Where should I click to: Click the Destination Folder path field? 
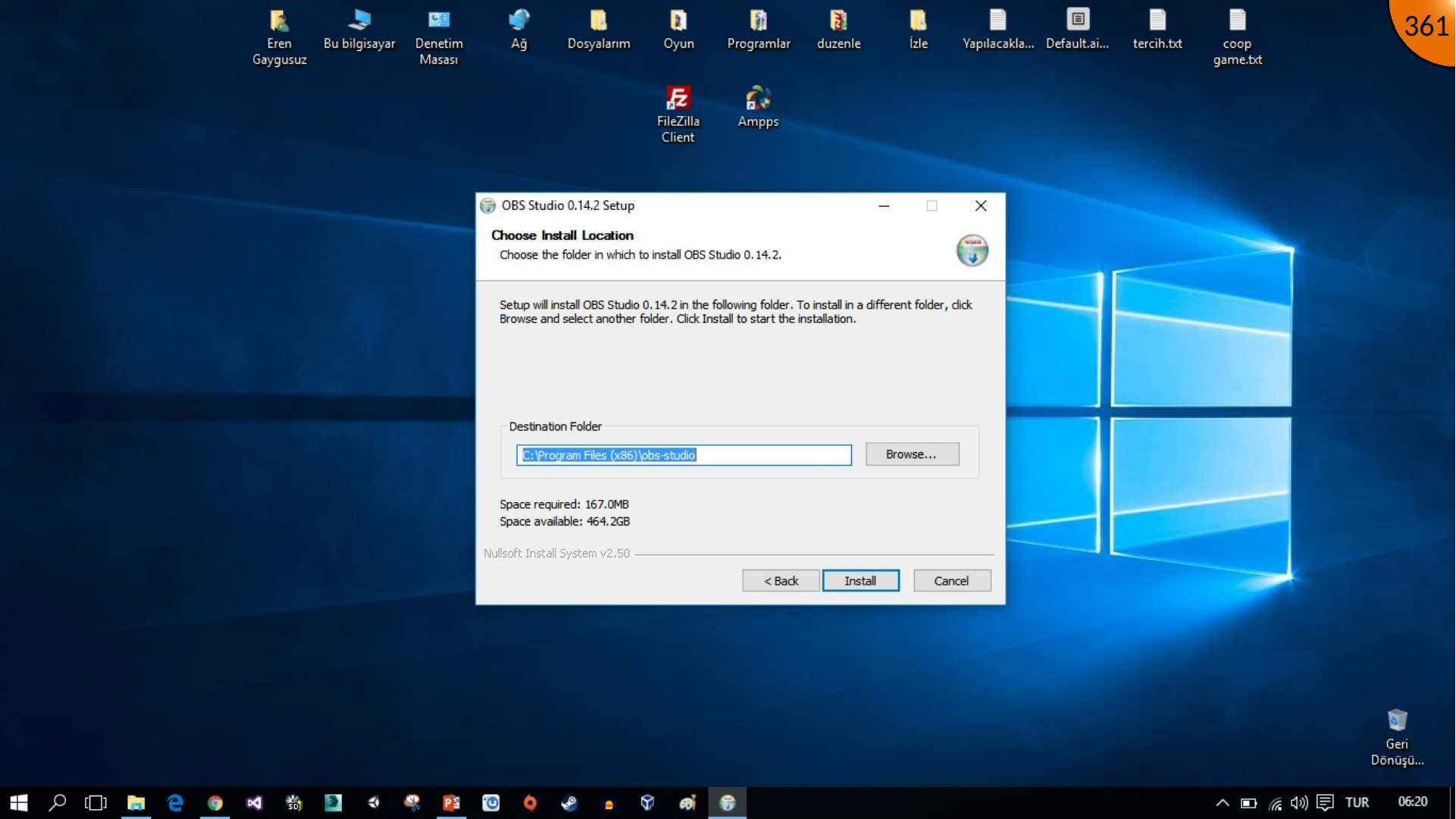click(684, 455)
